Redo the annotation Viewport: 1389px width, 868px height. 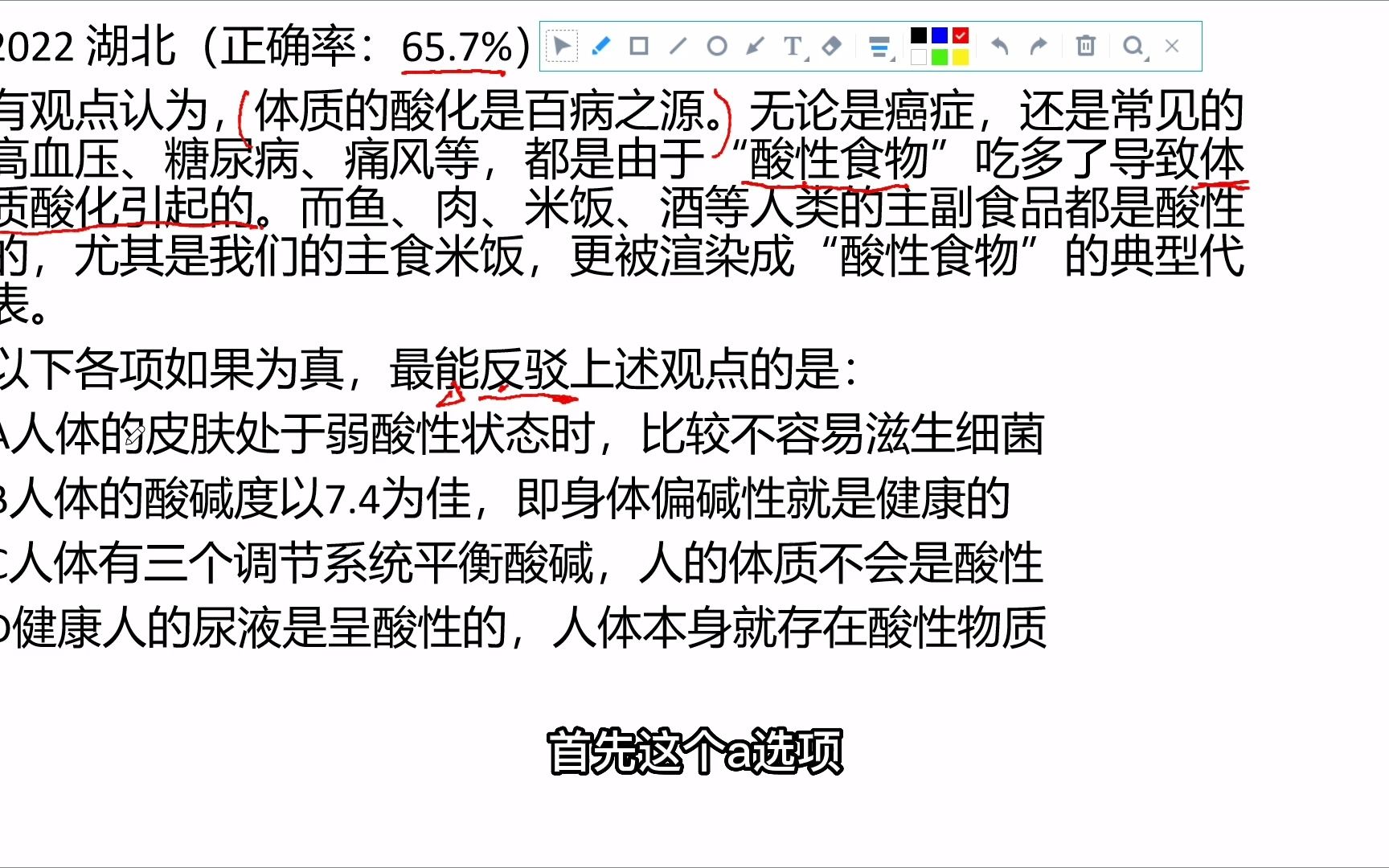[1039, 46]
